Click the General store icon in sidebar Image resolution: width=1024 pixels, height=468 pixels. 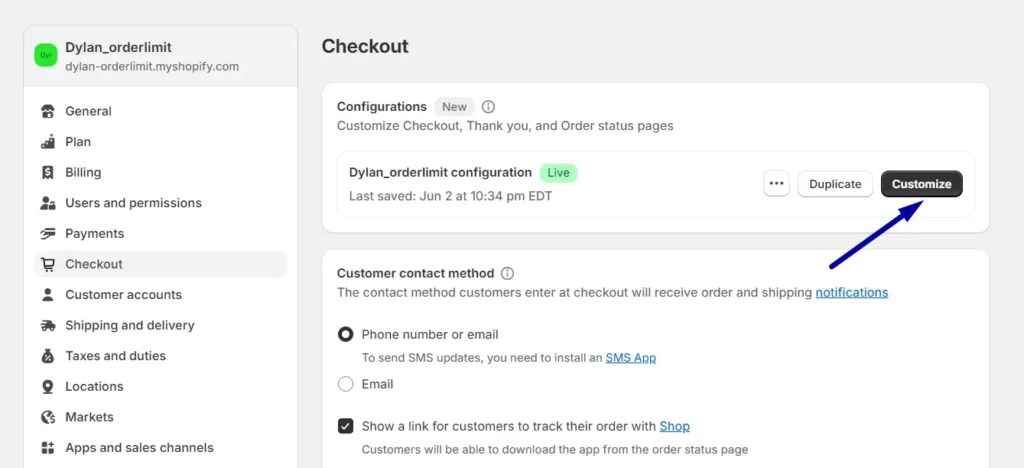(x=48, y=111)
